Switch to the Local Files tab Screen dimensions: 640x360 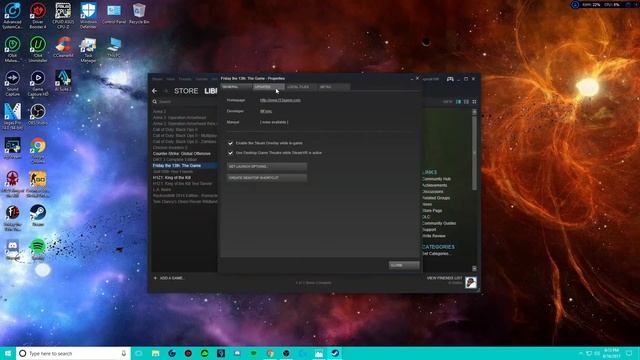pos(301,87)
